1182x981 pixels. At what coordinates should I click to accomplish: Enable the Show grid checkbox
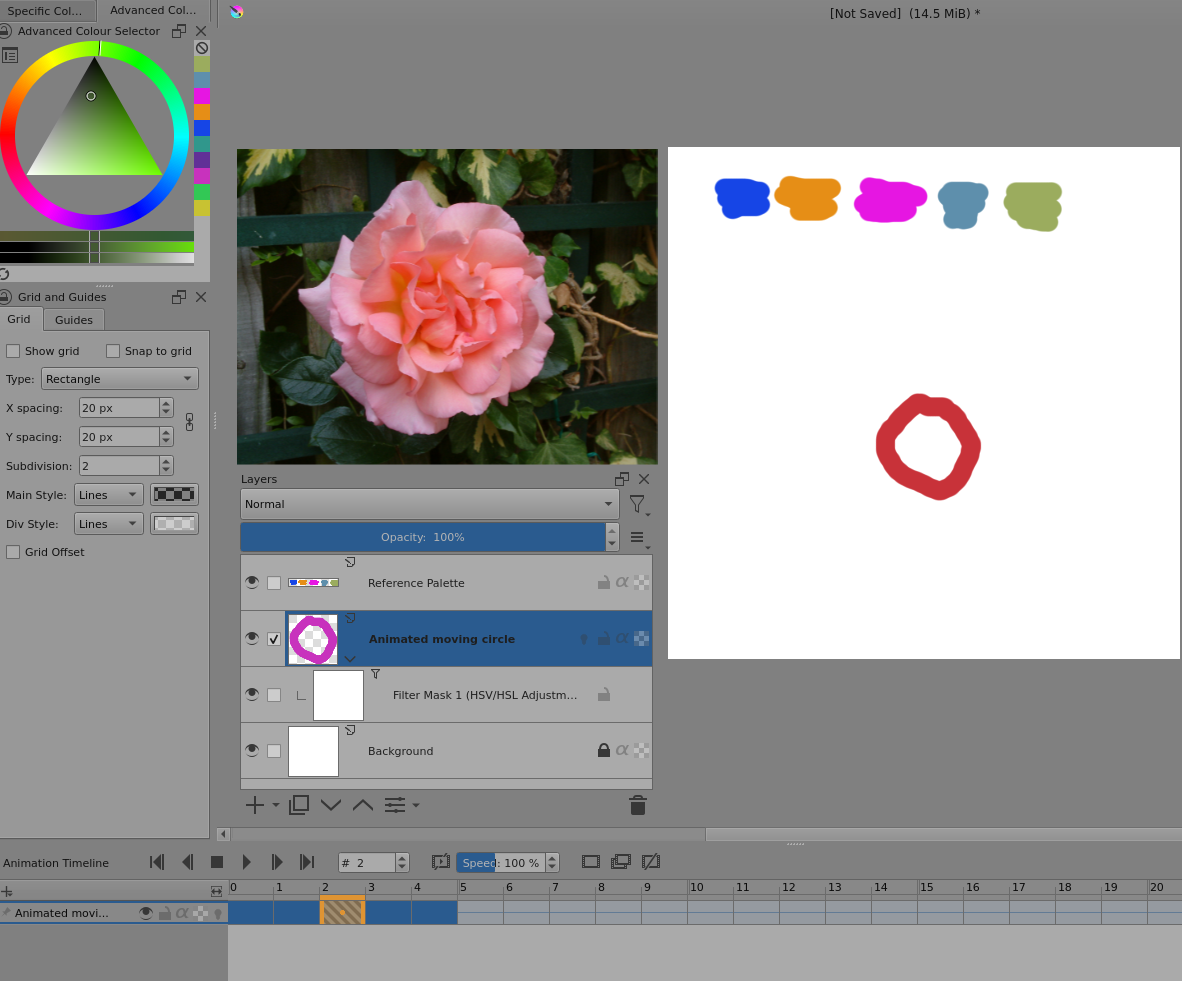(13, 351)
